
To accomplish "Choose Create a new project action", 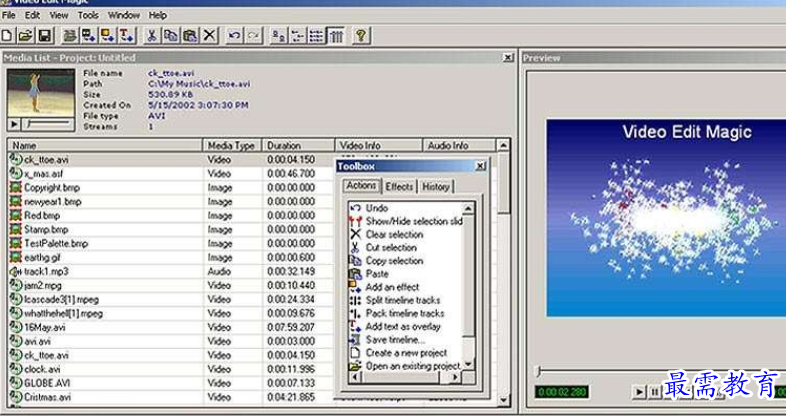I will click(x=399, y=352).
